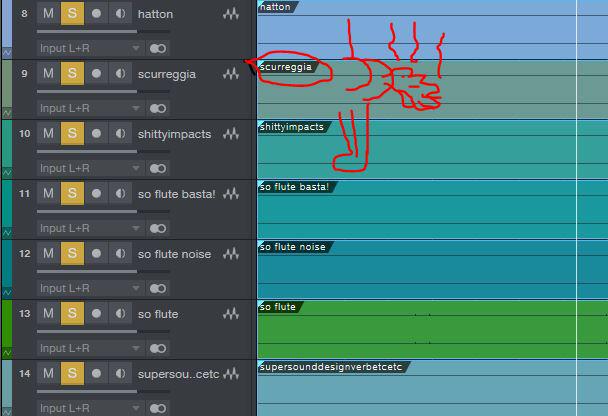
Task: Arm record on the shittyimpacts track
Action: tap(96, 133)
